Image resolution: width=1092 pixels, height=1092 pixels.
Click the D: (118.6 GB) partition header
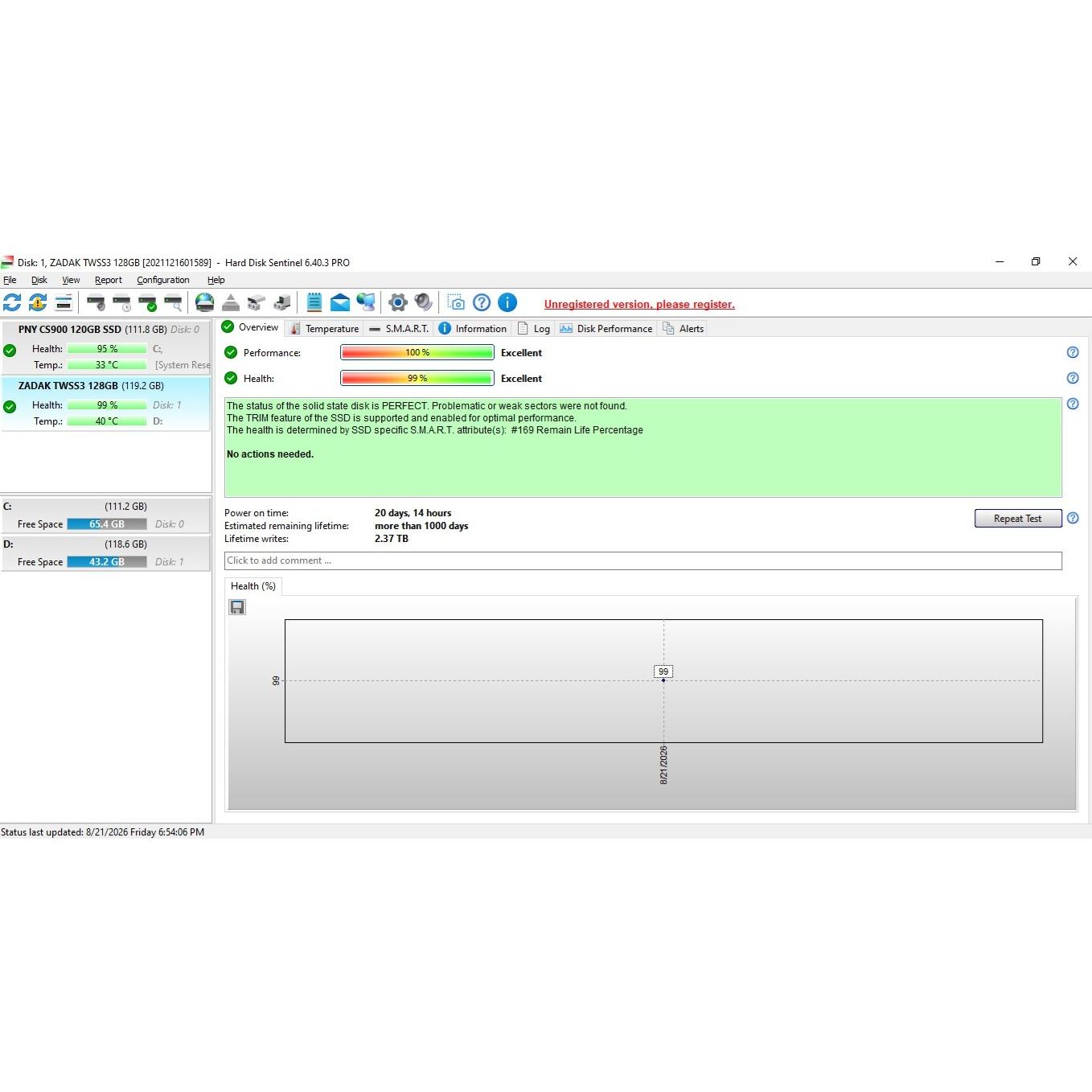click(x=106, y=544)
